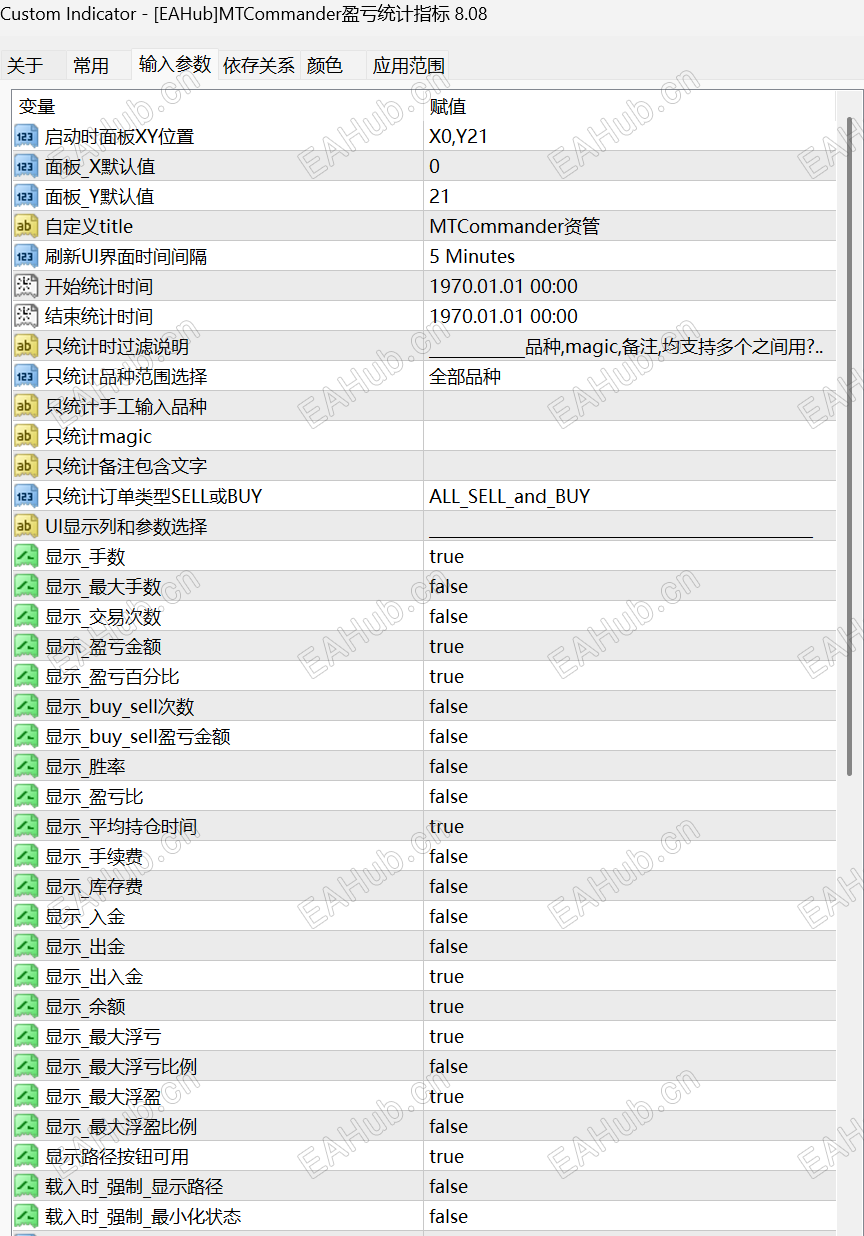Screen dimensions: 864x1236
Task: Click the datetime icon beside 结束统计时间
Action: pyautogui.click(x=27, y=316)
